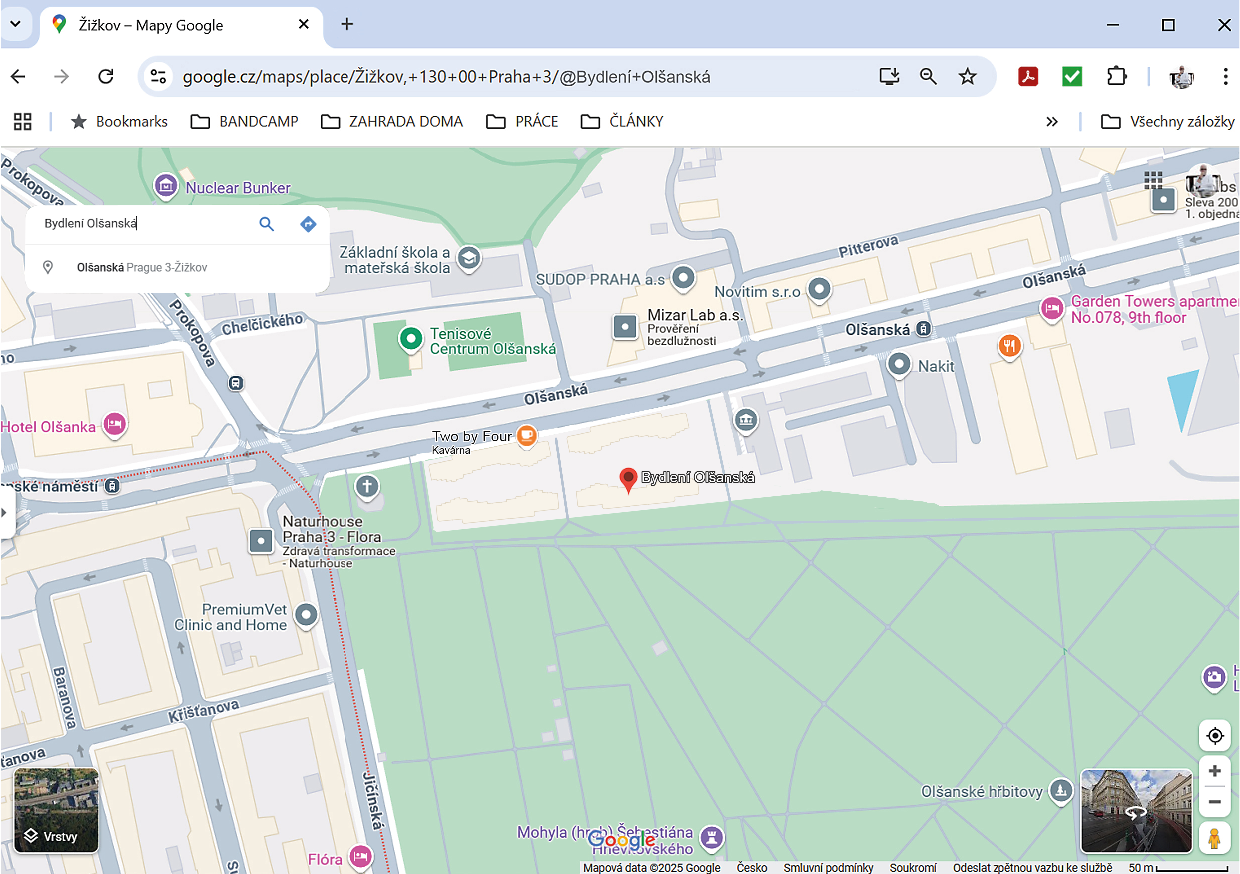This screenshot has width=1240, height=874.
Task: Open a new browser tab
Action: pos(347,24)
